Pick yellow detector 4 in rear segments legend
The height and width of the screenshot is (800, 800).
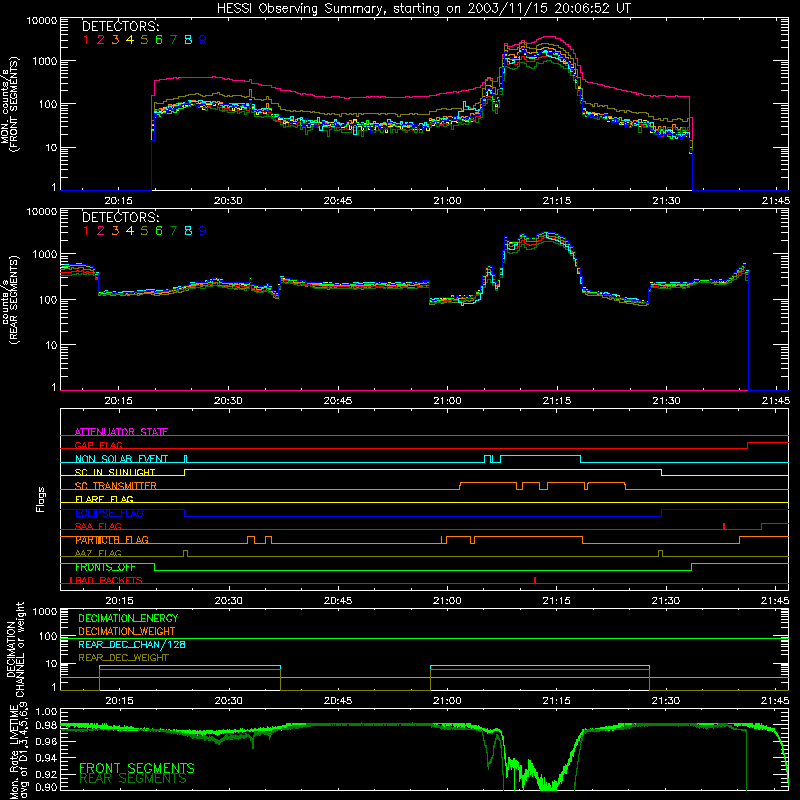(x=130, y=231)
